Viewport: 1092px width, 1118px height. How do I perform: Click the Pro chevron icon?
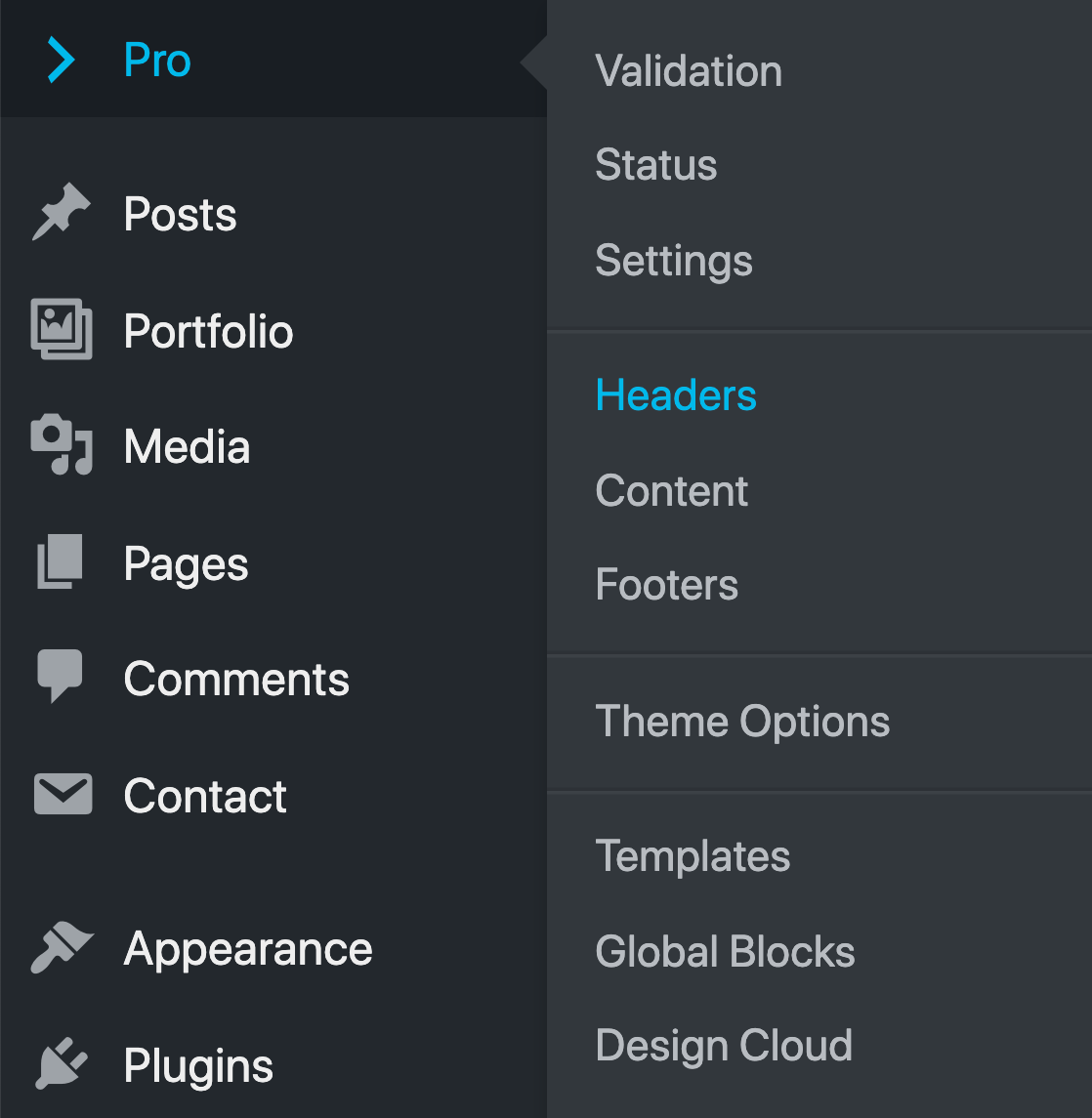62,60
